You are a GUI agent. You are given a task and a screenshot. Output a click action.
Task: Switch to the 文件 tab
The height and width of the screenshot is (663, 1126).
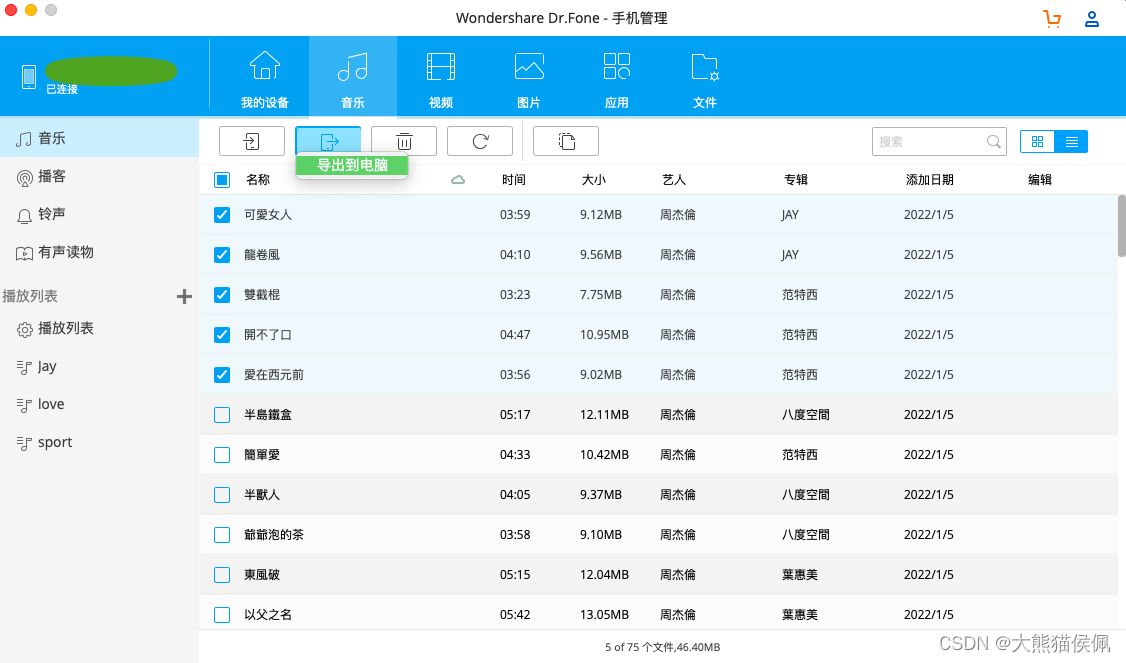pos(704,78)
